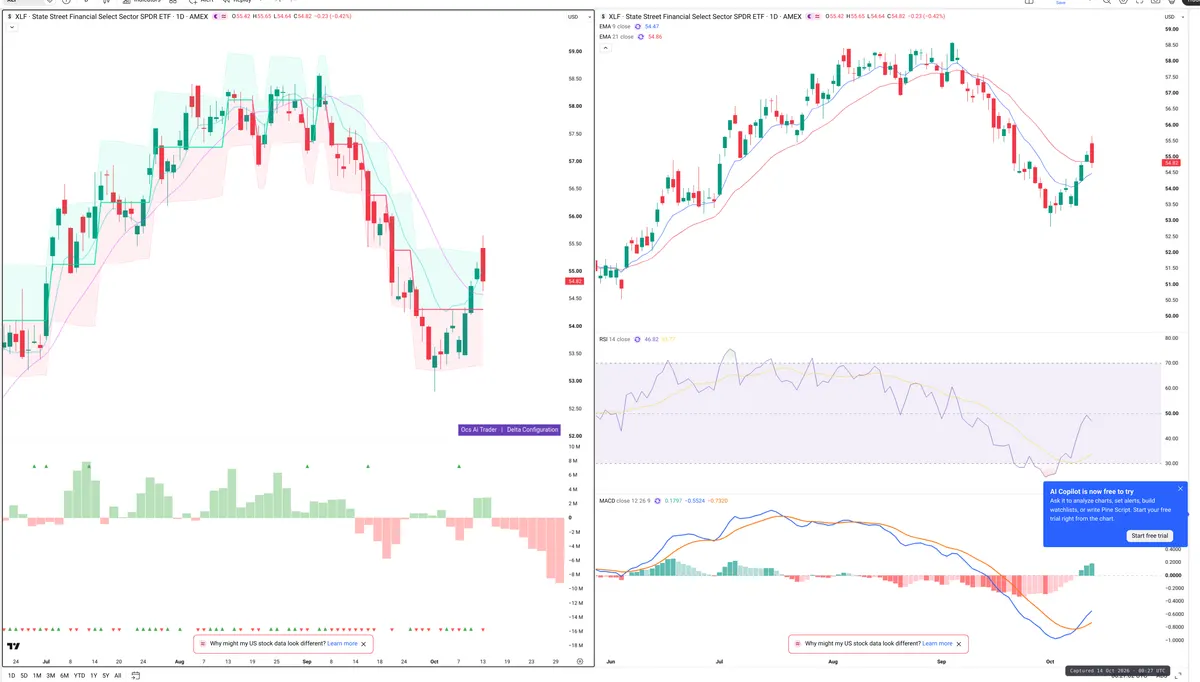Dismiss left chart US stock data notice
This screenshot has height=682, width=1200.
tap(365, 643)
